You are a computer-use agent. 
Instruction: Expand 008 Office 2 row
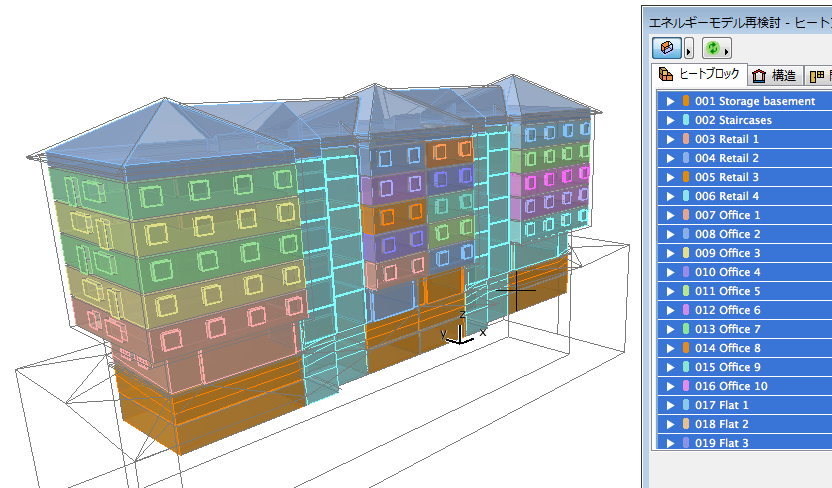point(670,234)
